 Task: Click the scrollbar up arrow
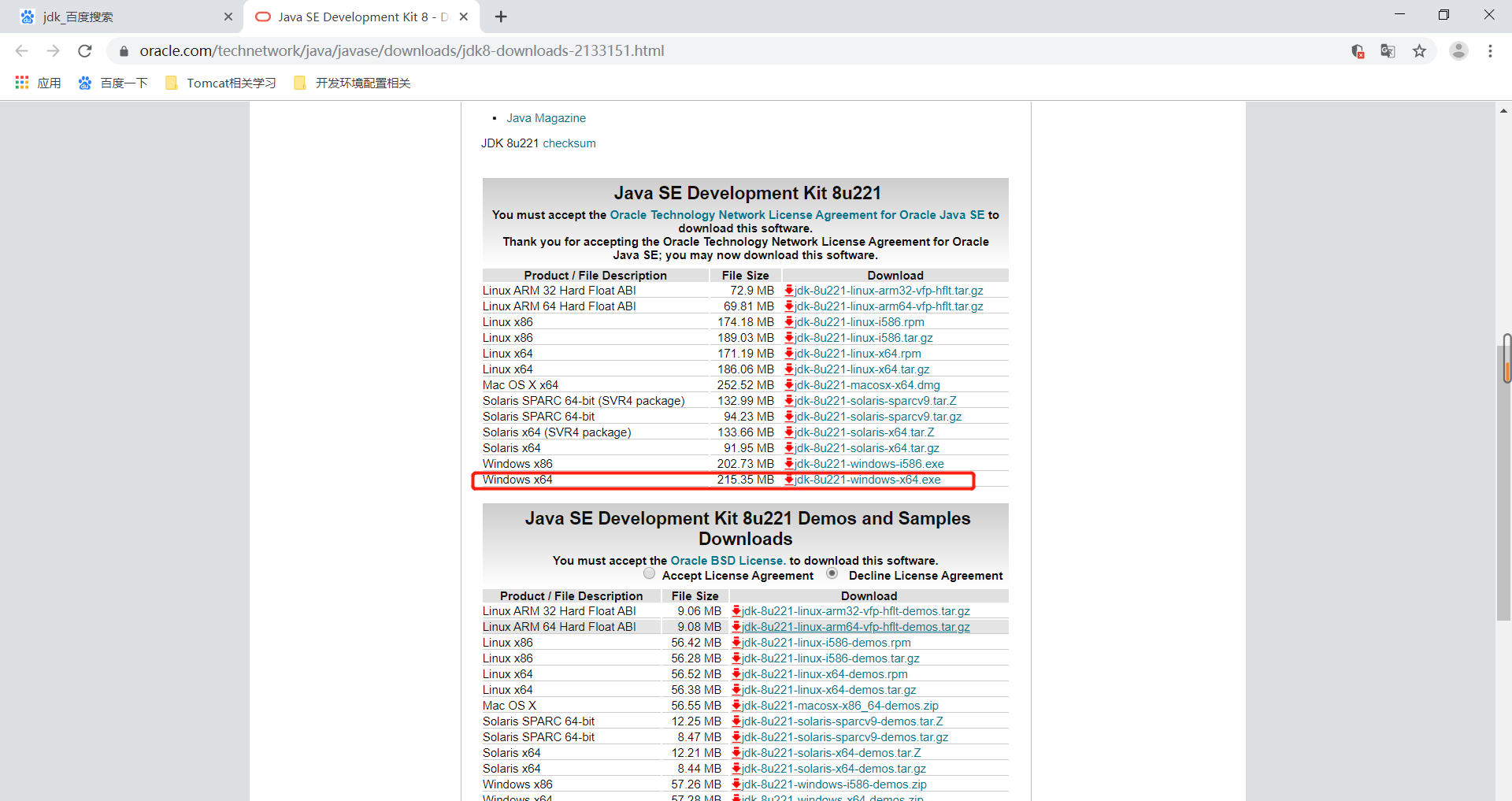[1503, 111]
